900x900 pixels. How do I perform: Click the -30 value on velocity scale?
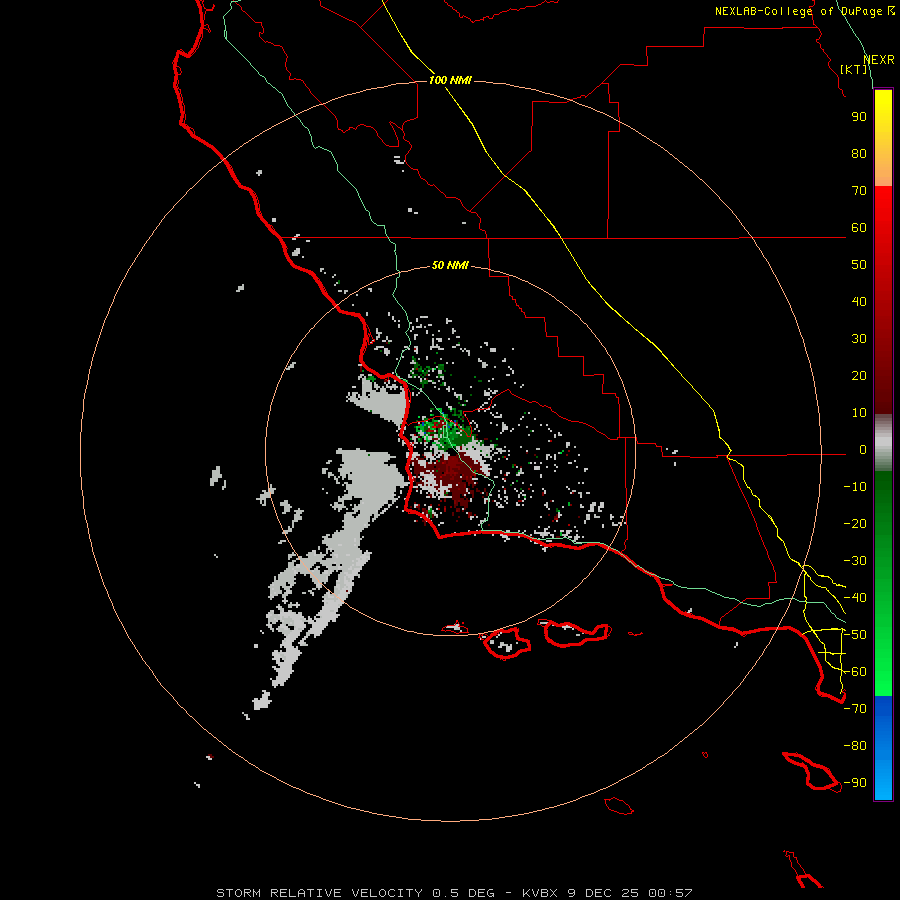855,561
